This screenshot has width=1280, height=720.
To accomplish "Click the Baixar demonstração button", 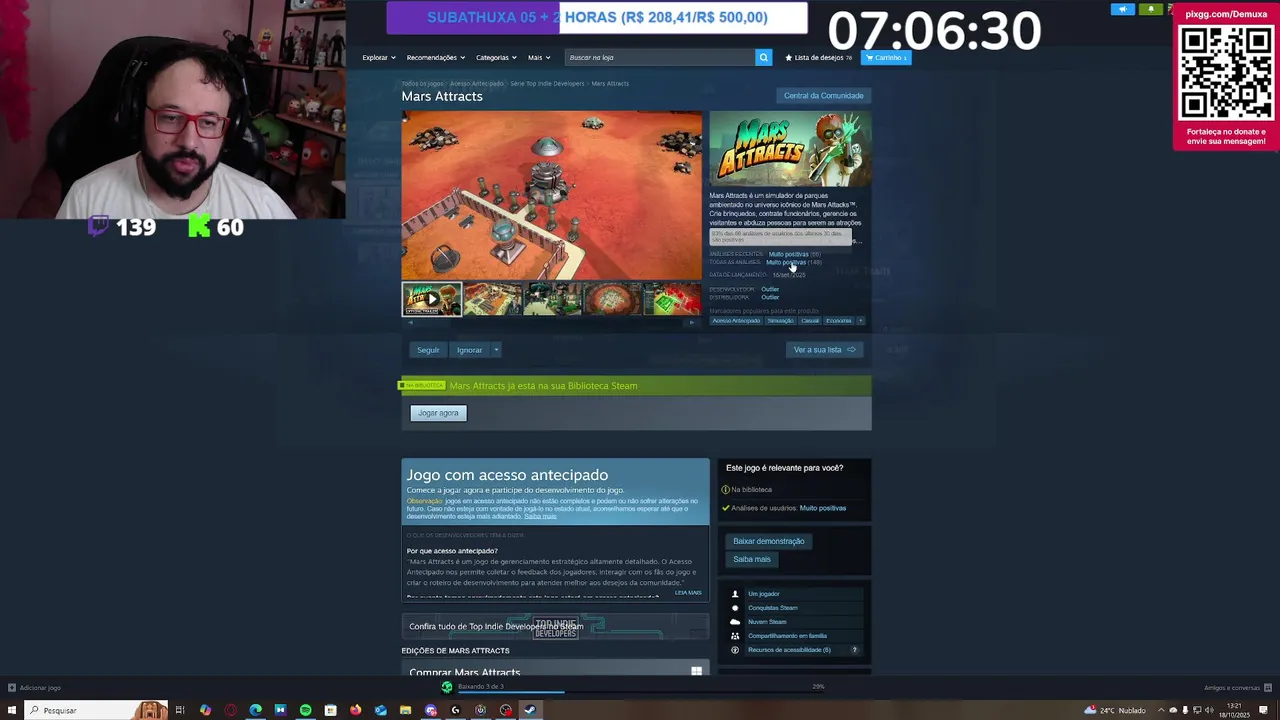I will point(768,541).
